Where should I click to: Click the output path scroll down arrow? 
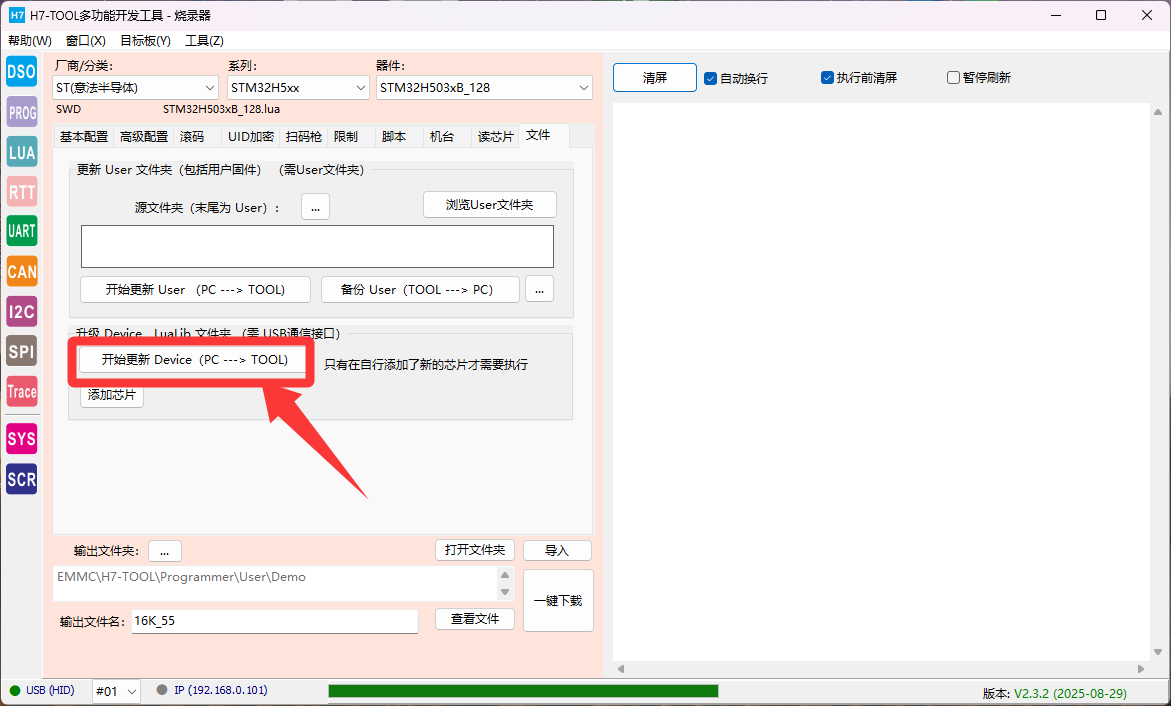505,592
